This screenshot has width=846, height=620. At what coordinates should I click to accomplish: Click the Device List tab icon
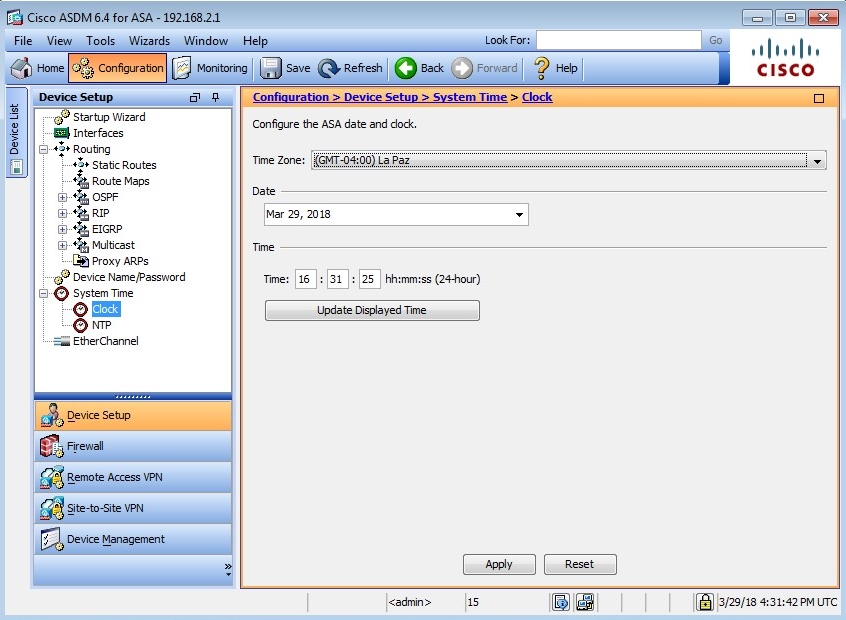coord(16,168)
